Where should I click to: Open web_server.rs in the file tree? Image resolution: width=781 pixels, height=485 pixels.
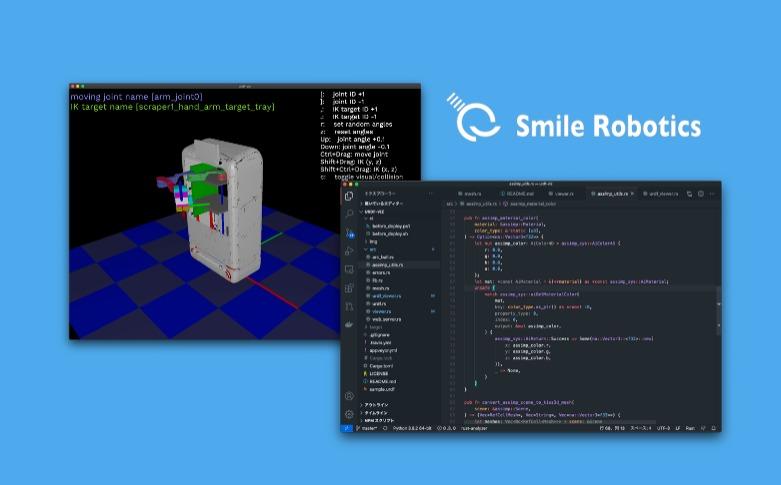click(x=386, y=319)
